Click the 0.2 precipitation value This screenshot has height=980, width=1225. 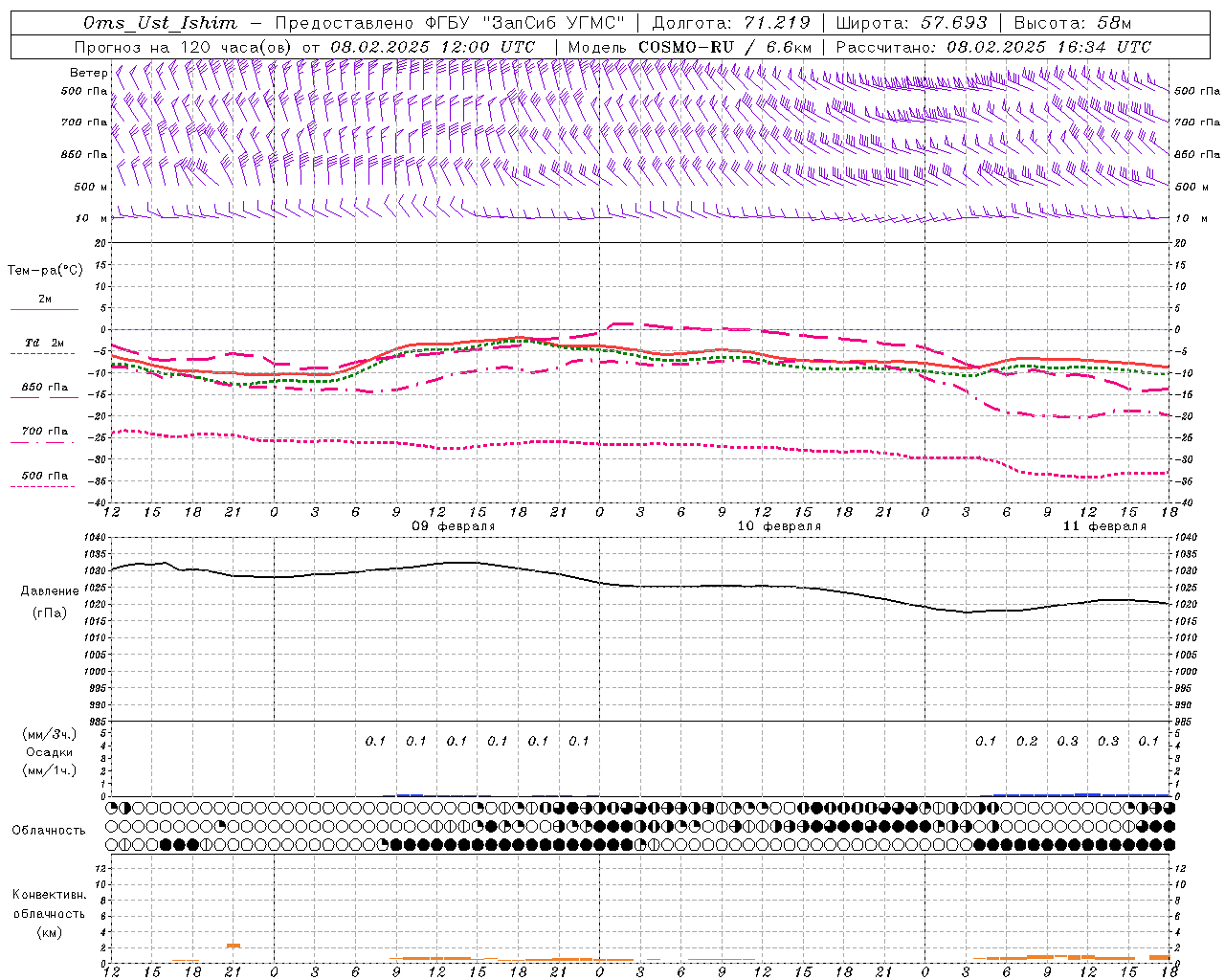coord(1027,742)
